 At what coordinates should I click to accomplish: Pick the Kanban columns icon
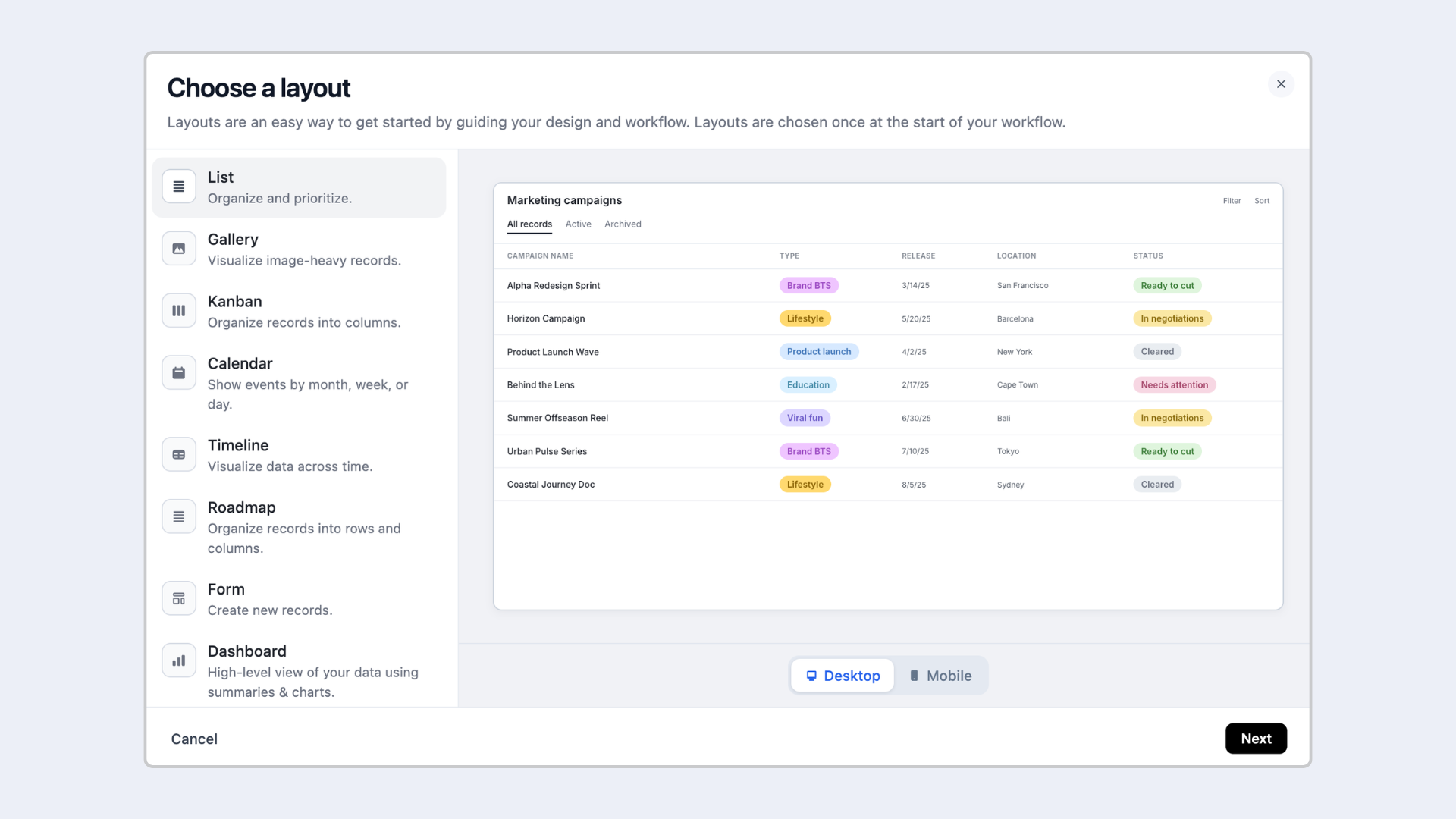pos(179,311)
